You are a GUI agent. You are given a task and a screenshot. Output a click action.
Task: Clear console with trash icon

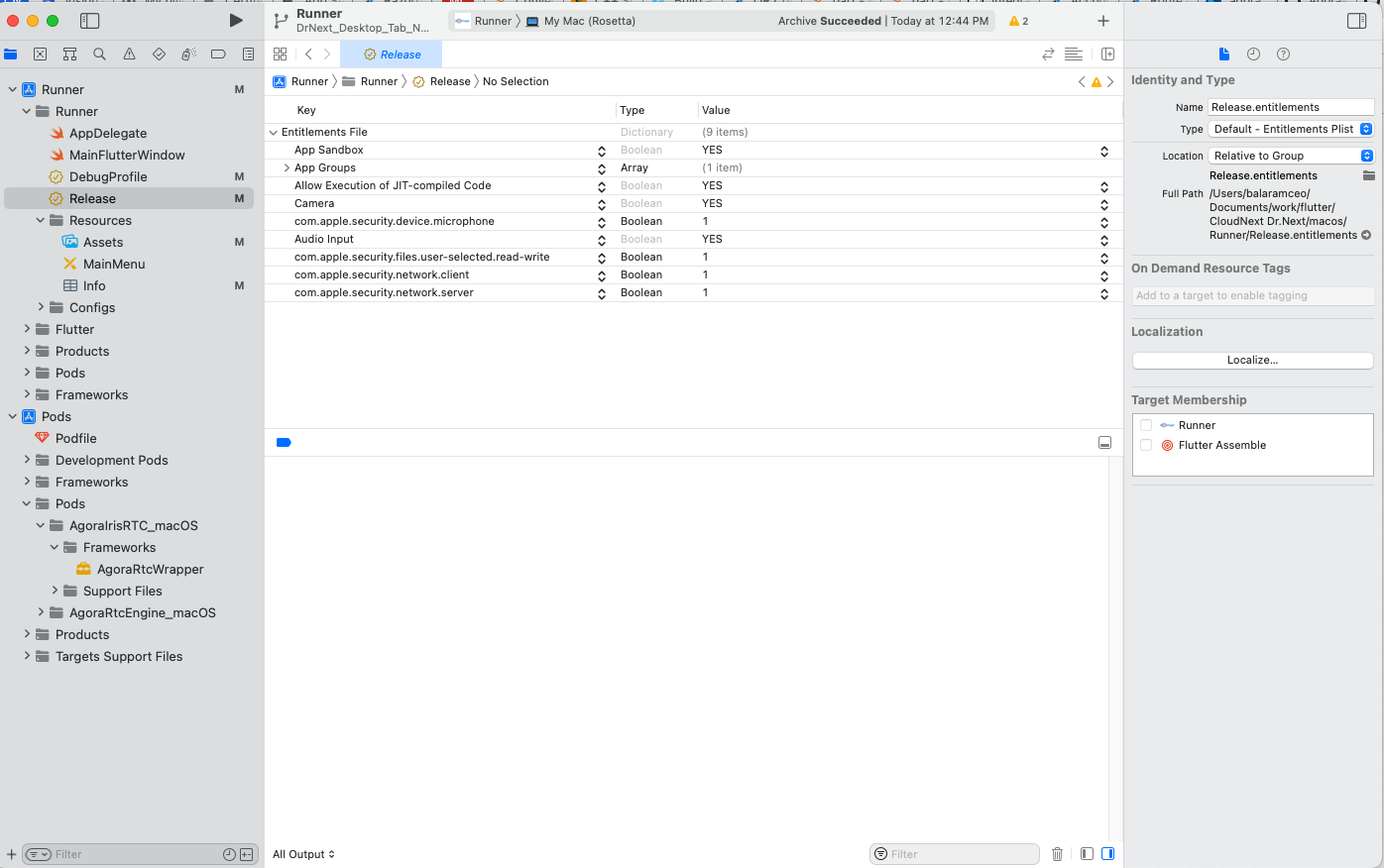(x=1057, y=854)
